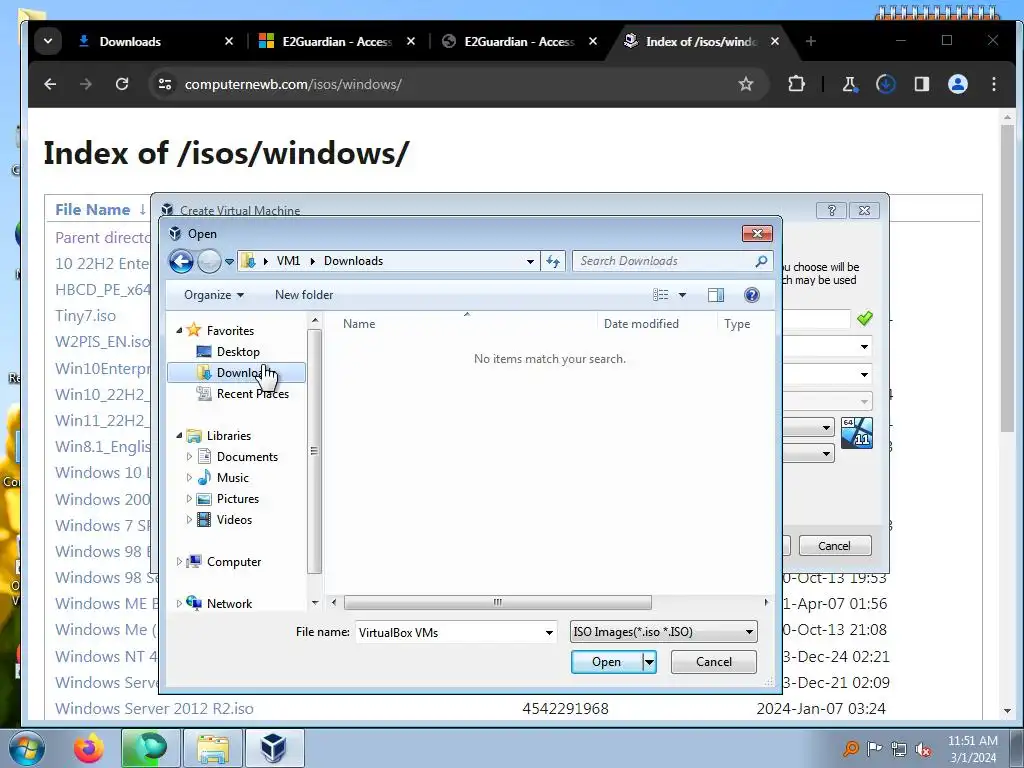Cancel the Open dialog
The image size is (1024, 768).
tap(713, 662)
